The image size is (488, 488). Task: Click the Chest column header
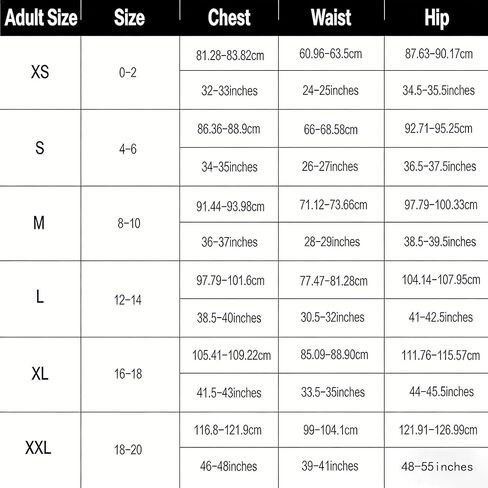point(229,18)
